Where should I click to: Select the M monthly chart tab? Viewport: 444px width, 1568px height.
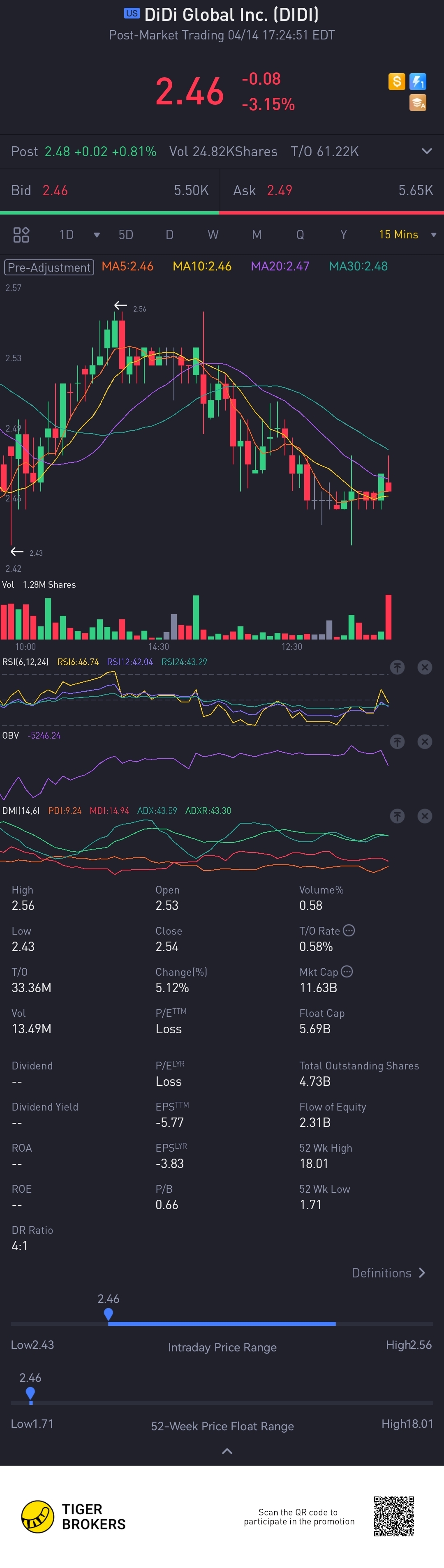coord(257,234)
